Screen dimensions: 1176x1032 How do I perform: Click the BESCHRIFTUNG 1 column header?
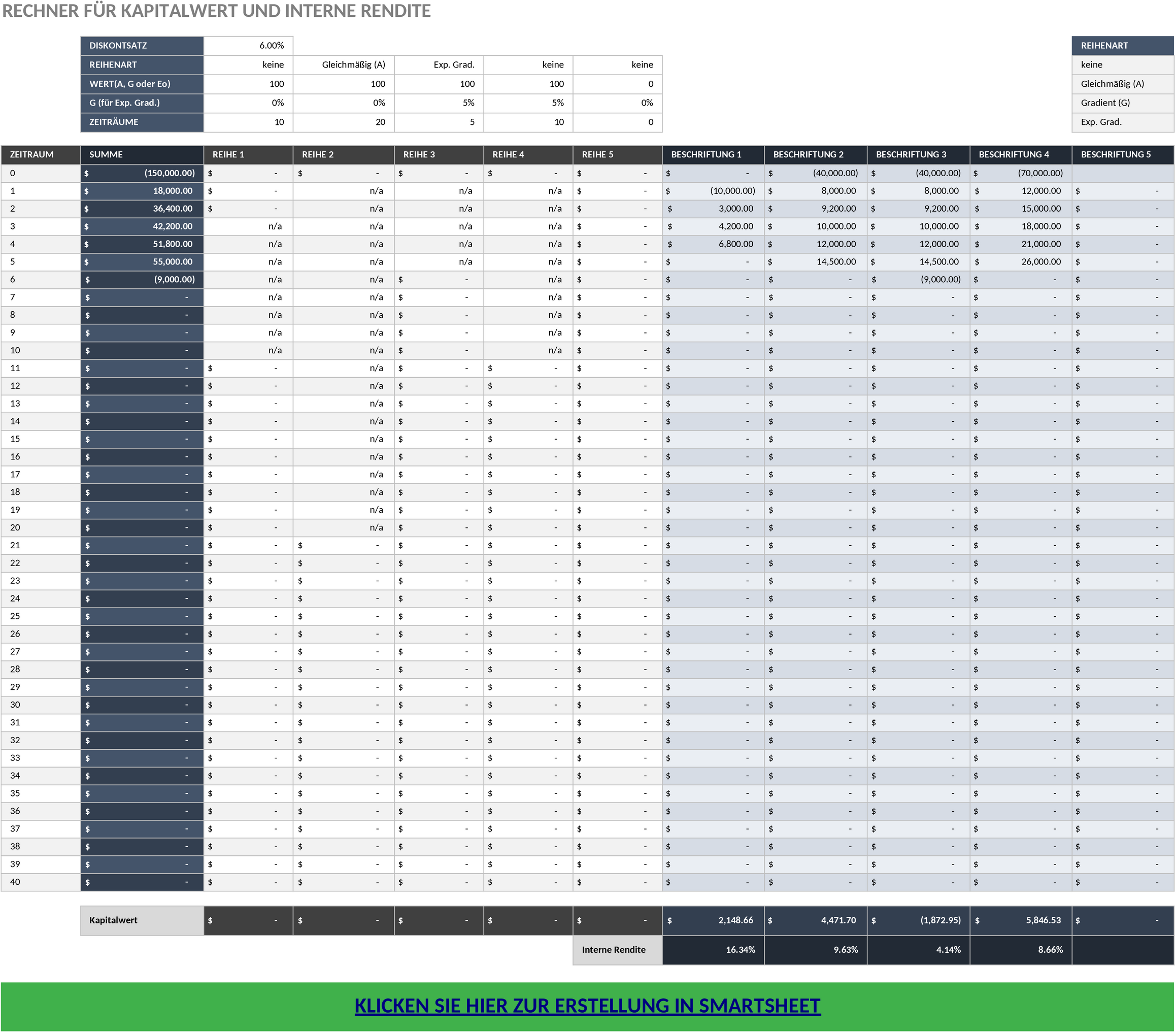coord(714,155)
